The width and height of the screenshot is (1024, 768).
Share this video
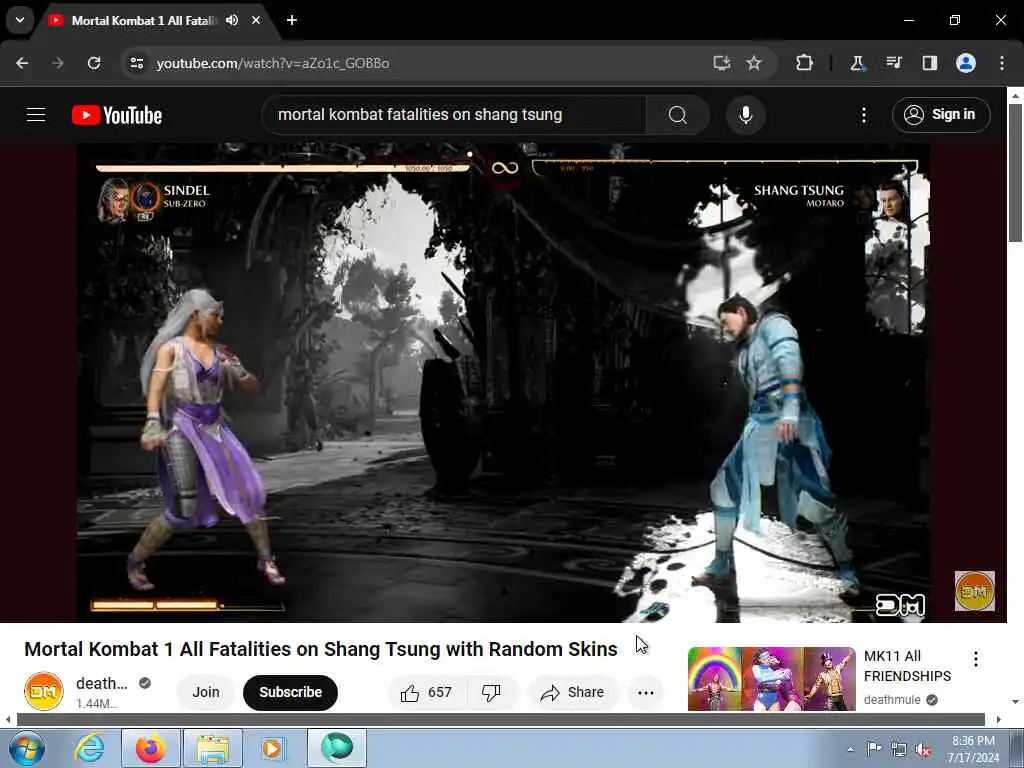coord(573,692)
